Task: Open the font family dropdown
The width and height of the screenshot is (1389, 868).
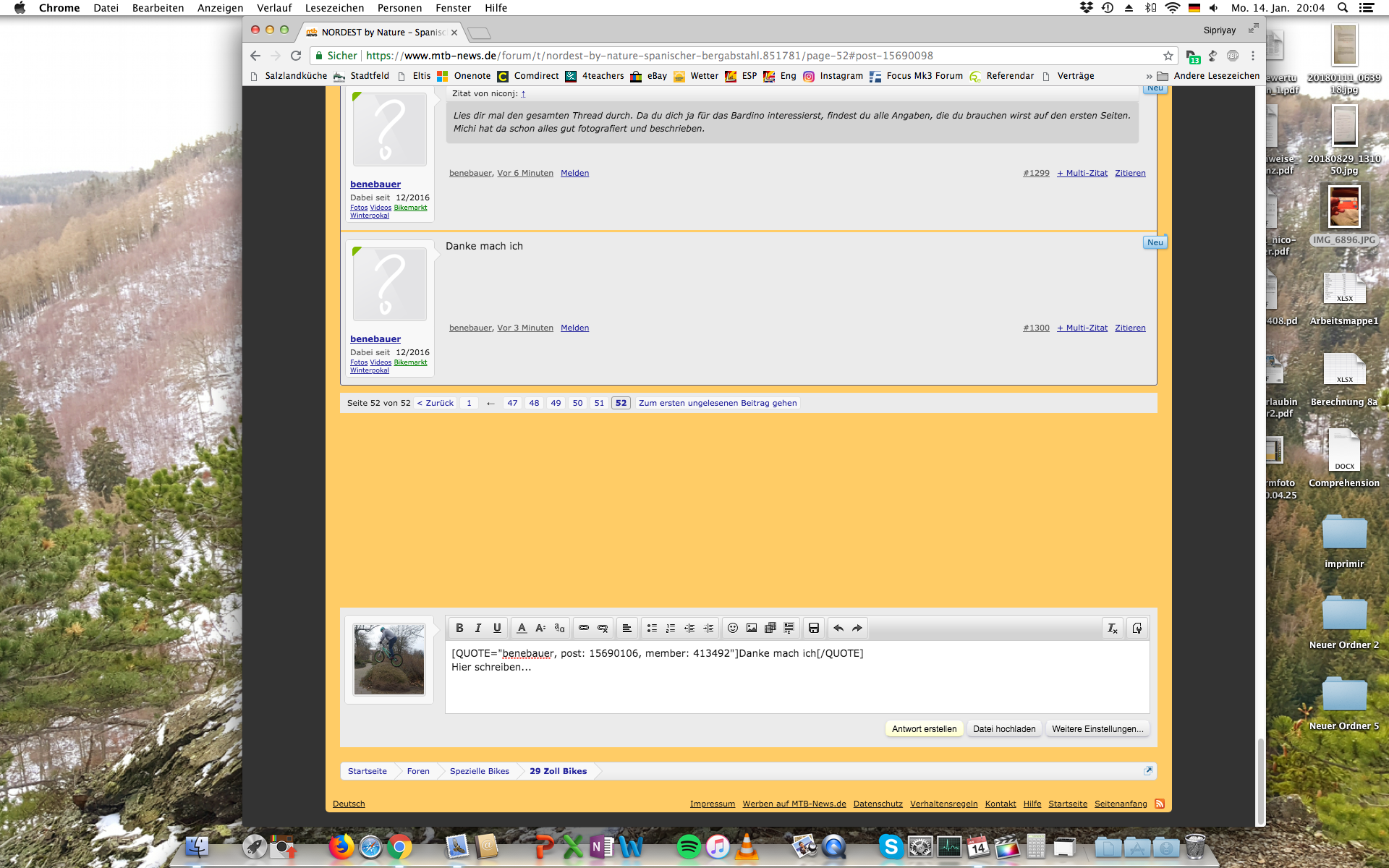Action: tap(559, 628)
